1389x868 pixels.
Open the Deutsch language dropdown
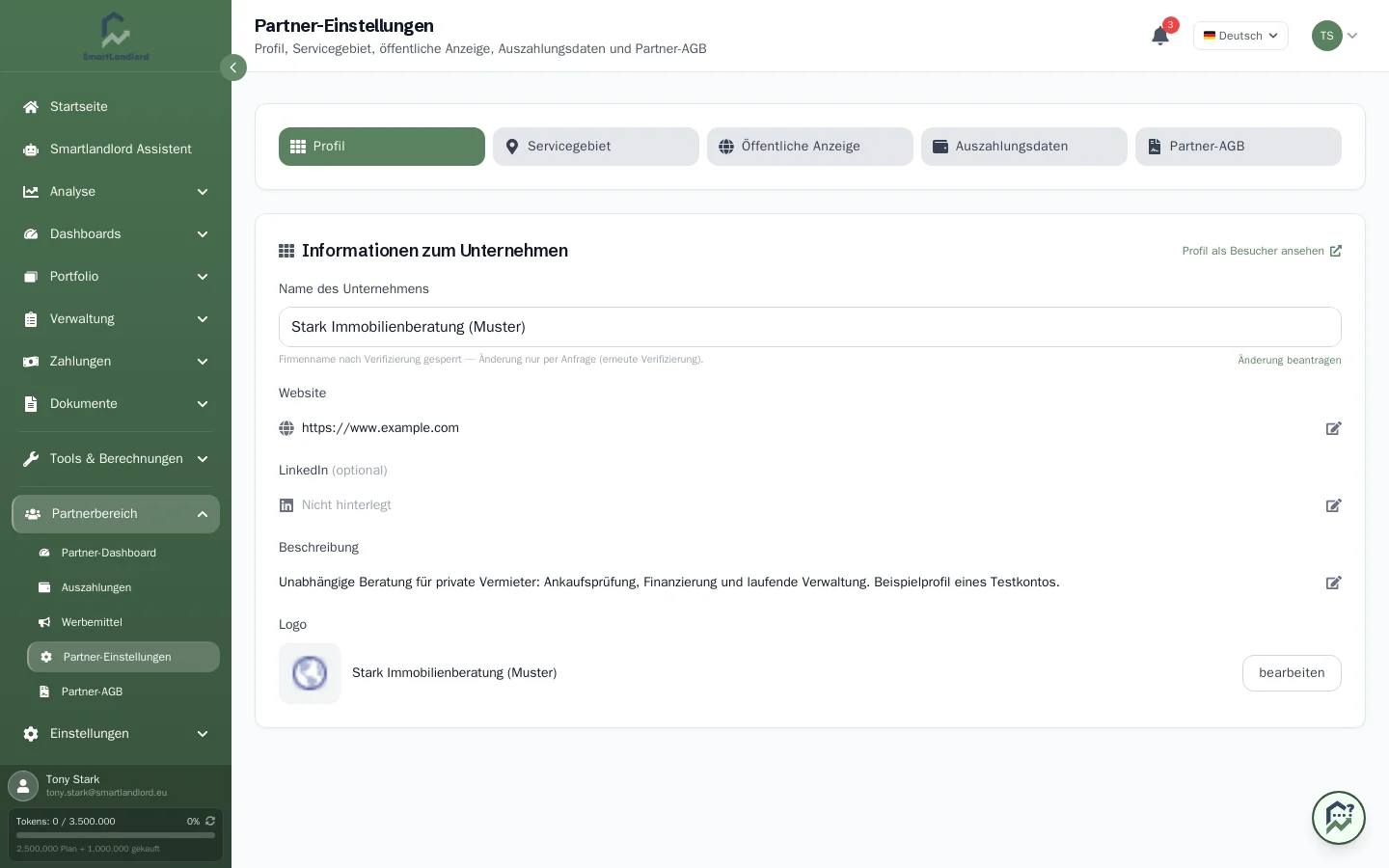1240,36
